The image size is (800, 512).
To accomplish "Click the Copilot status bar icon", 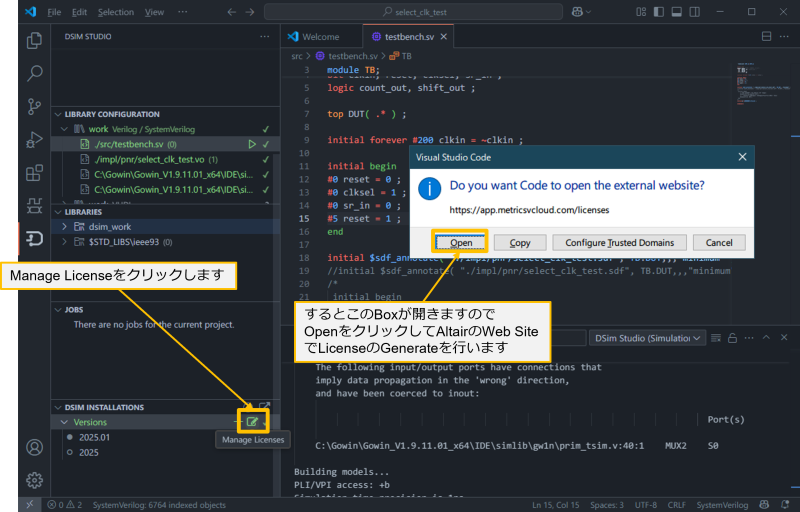I will 764,505.
